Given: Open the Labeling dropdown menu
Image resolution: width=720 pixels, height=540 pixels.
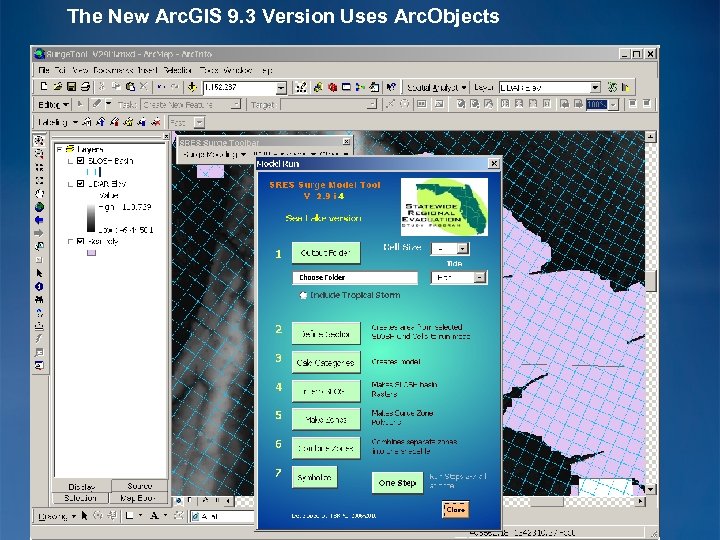Looking at the screenshot, I should coord(58,122).
